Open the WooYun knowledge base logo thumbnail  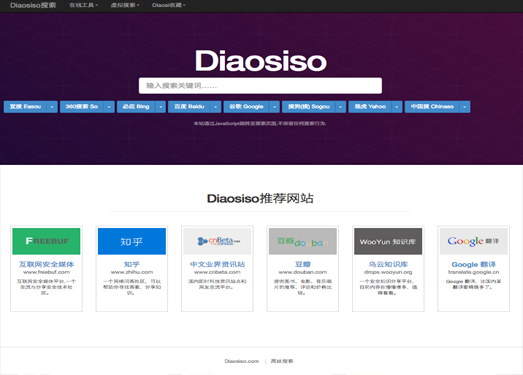tap(388, 241)
